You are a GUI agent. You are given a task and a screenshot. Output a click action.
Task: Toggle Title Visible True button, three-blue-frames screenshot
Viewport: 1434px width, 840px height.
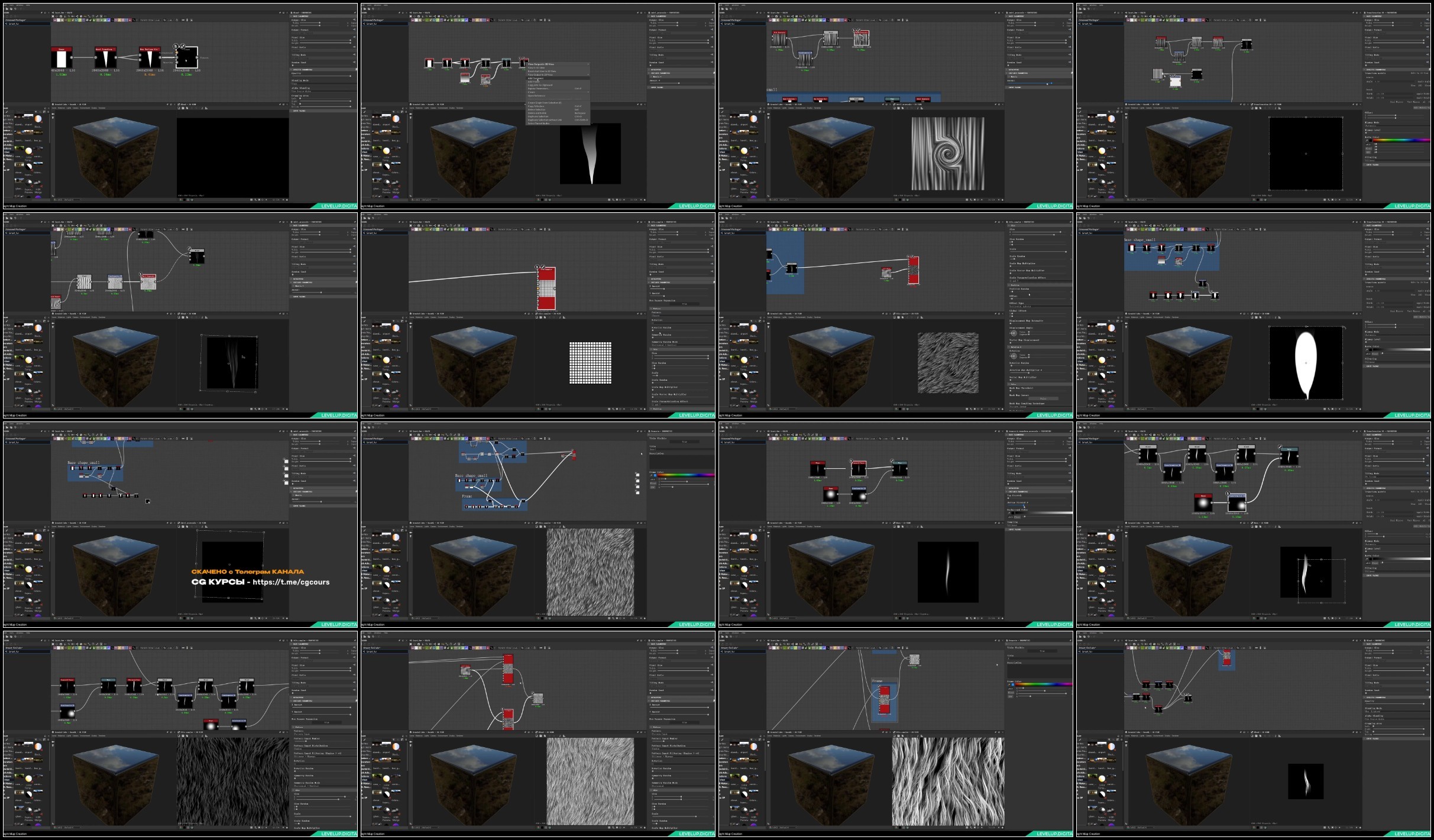coord(685,442)
